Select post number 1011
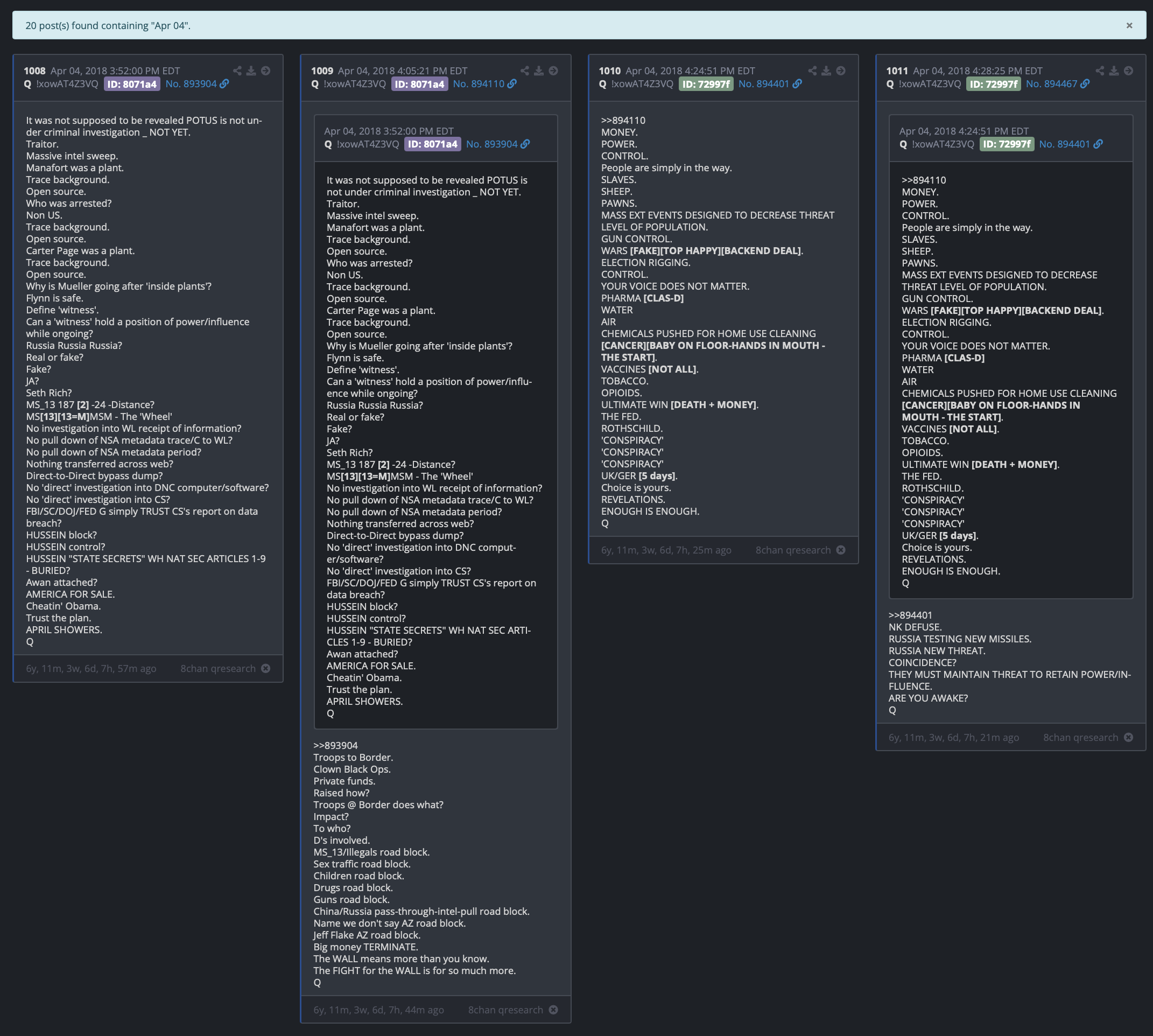1153x1036 pixels. (897, 71)
